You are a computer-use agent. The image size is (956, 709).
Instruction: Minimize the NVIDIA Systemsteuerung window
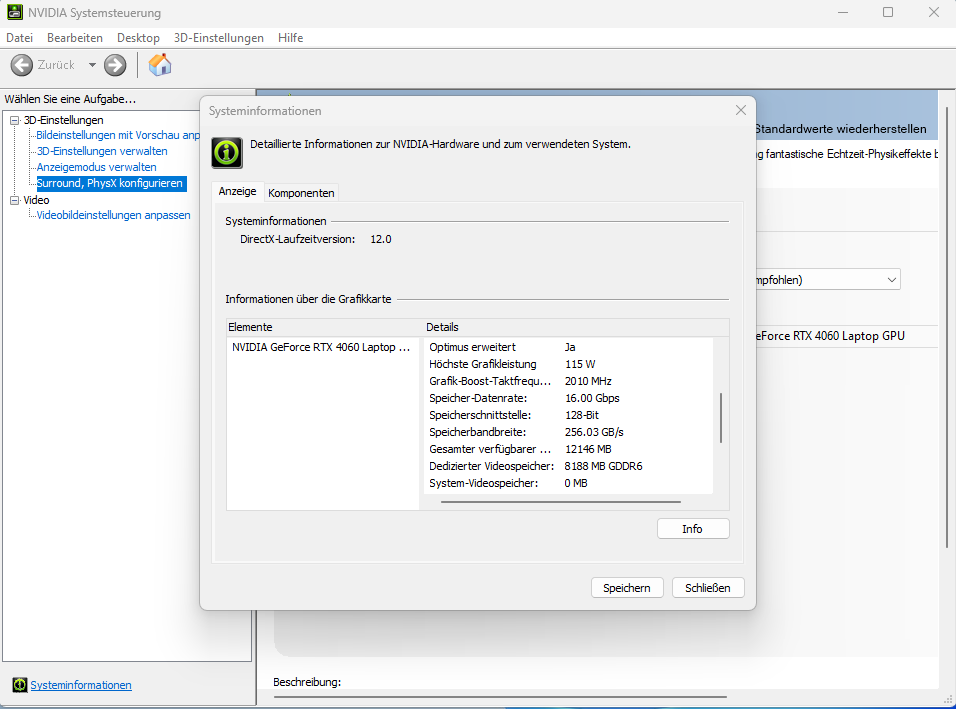click(843, 12)
